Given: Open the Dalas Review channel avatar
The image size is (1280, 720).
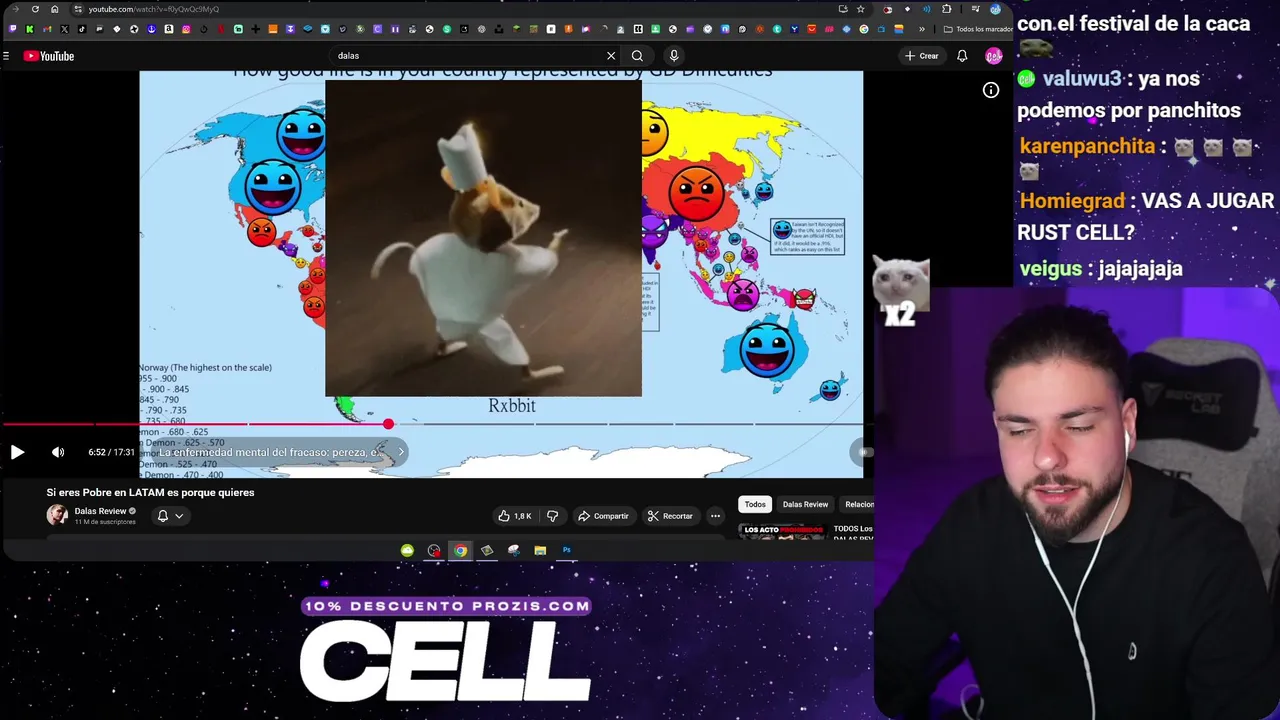Looking at the screenshot, I should tap(57, 515).
